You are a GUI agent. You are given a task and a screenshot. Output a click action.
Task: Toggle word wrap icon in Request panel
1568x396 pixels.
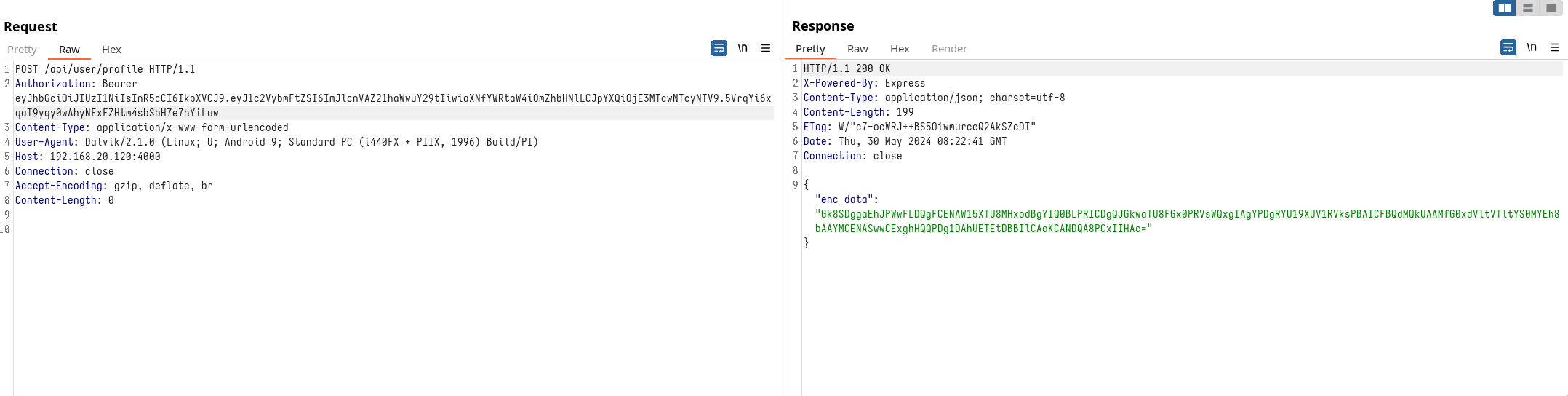tap(719, 48)
